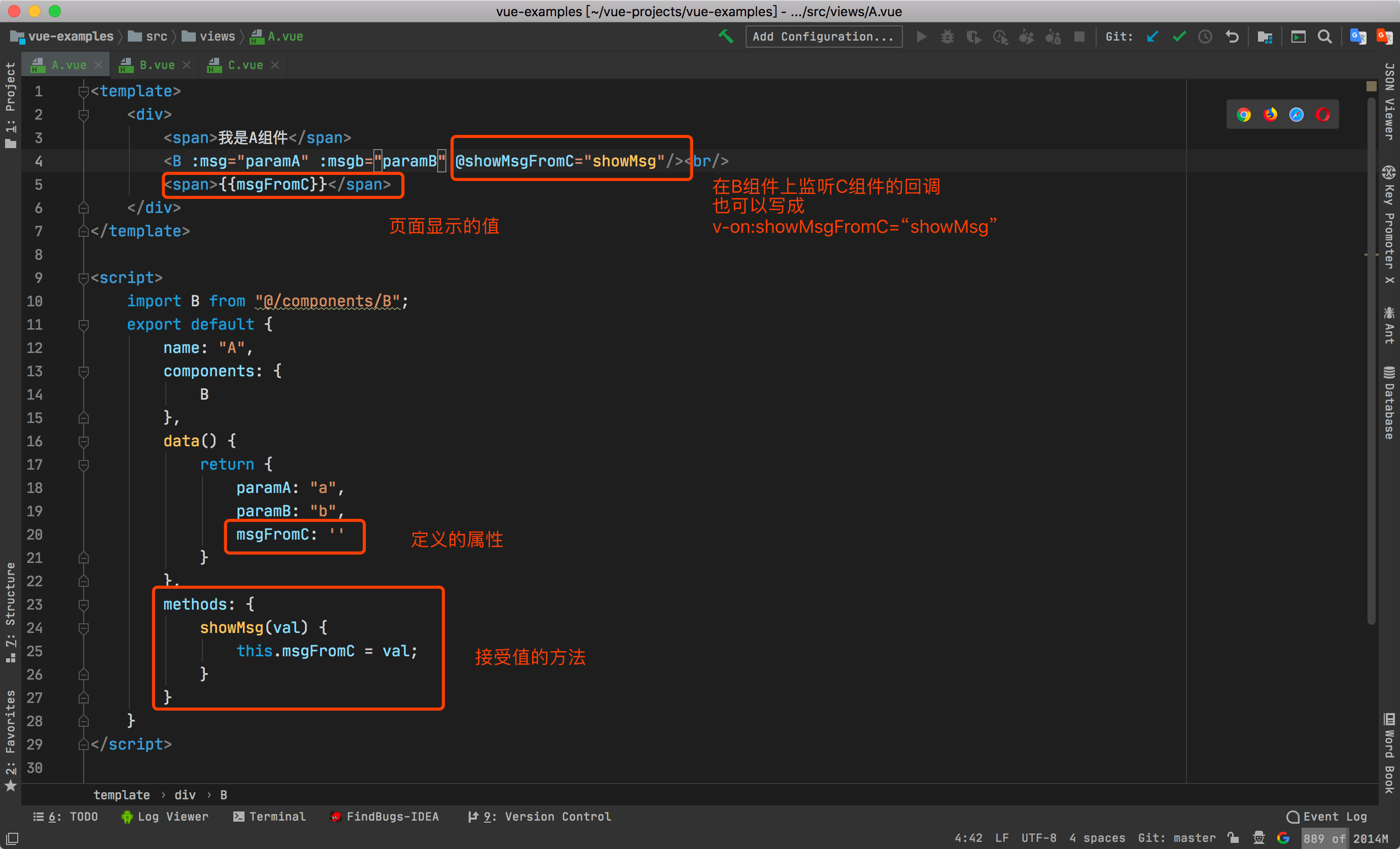Open Version Control tool window
This screenshot has width=1400, height=849.
click(x=539, y=817)
